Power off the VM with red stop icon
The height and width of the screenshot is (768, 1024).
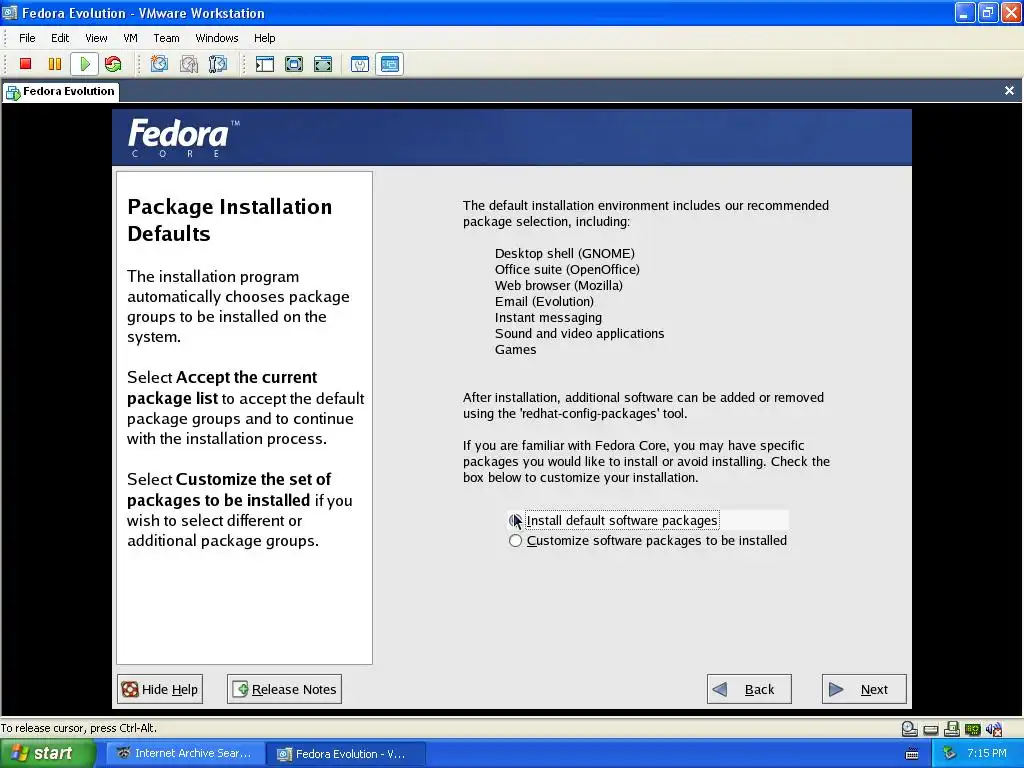(x=25, y=63)
